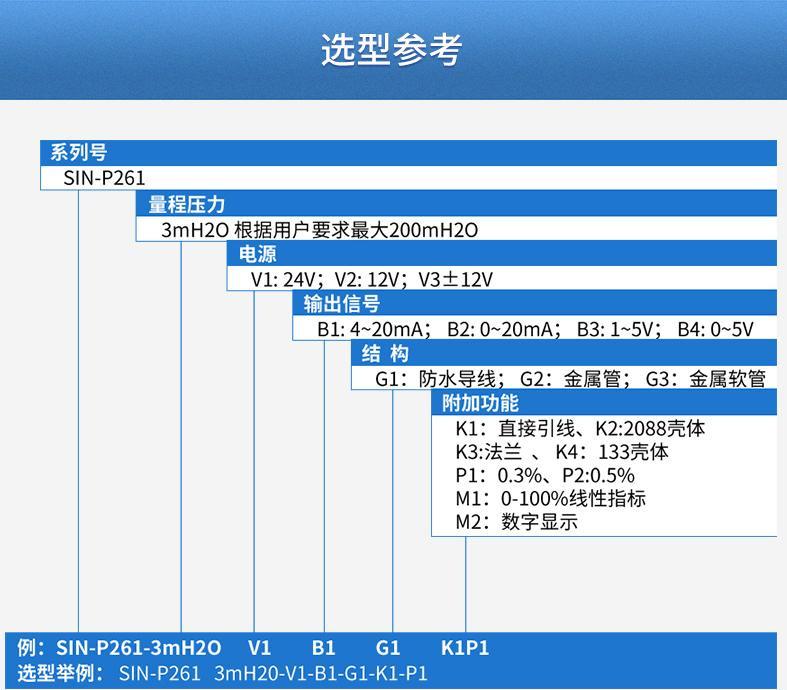Image resolution: width=787 pixels, height=690 pixels.
Task: Click the V1: 24V power options line
Action: pos(372,280)
